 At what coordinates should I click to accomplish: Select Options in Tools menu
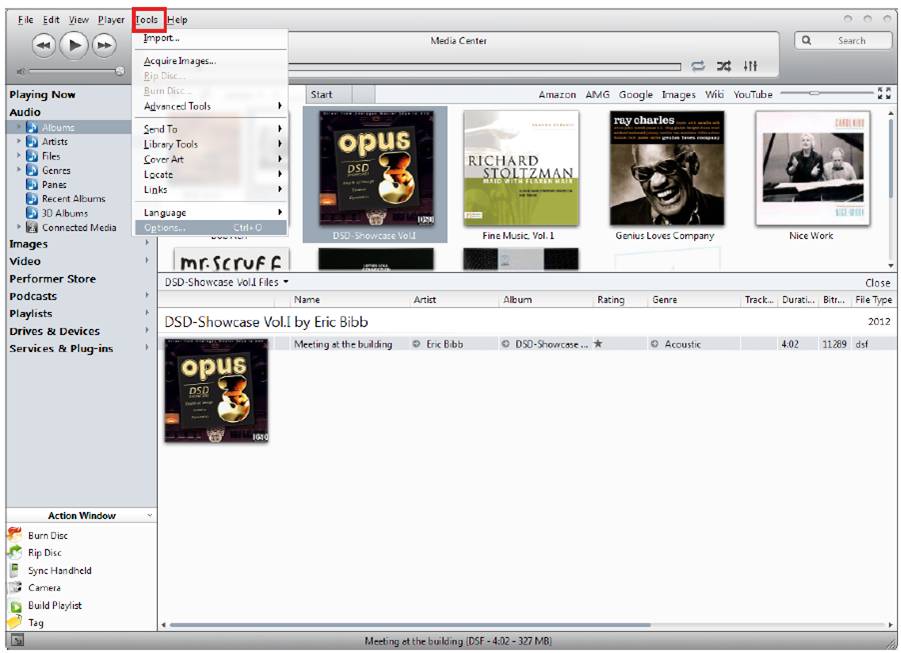(211, 228)
